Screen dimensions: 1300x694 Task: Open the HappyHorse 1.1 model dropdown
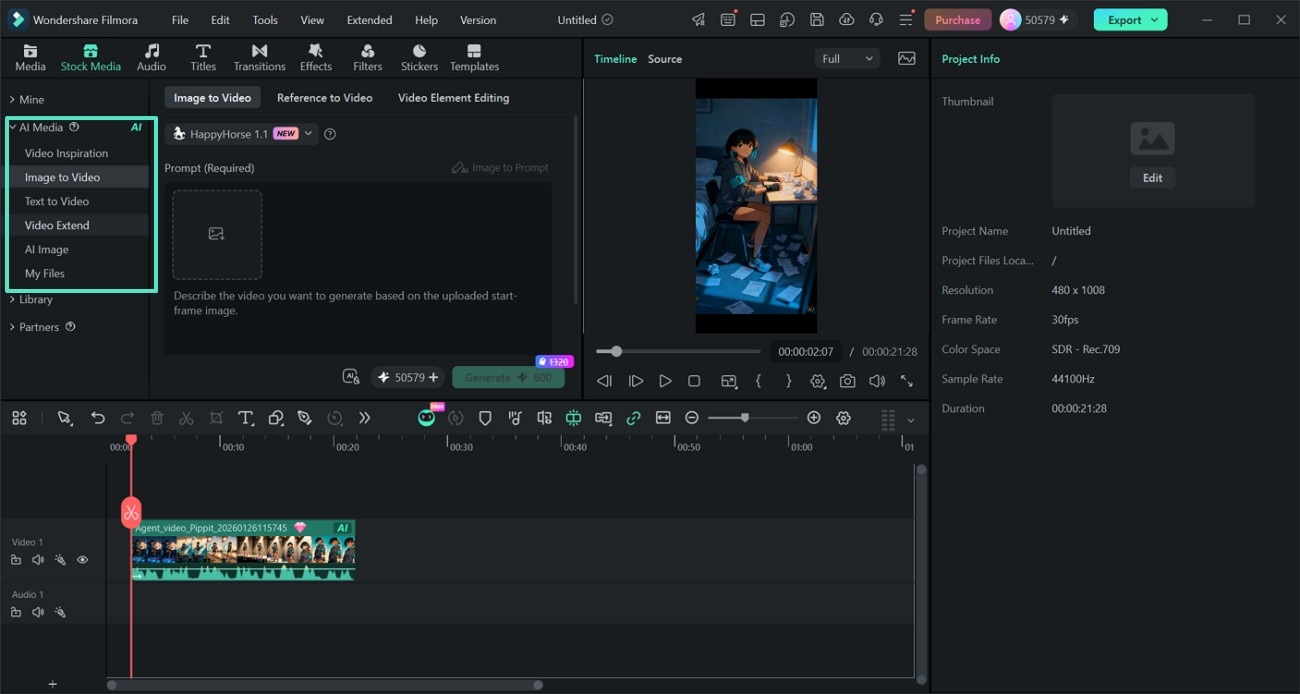(x=241, y=133)
